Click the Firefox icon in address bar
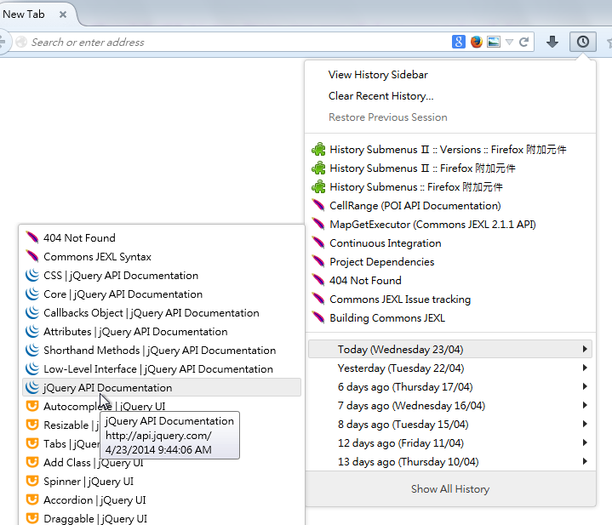612x525 pixels. pos(476,42)
